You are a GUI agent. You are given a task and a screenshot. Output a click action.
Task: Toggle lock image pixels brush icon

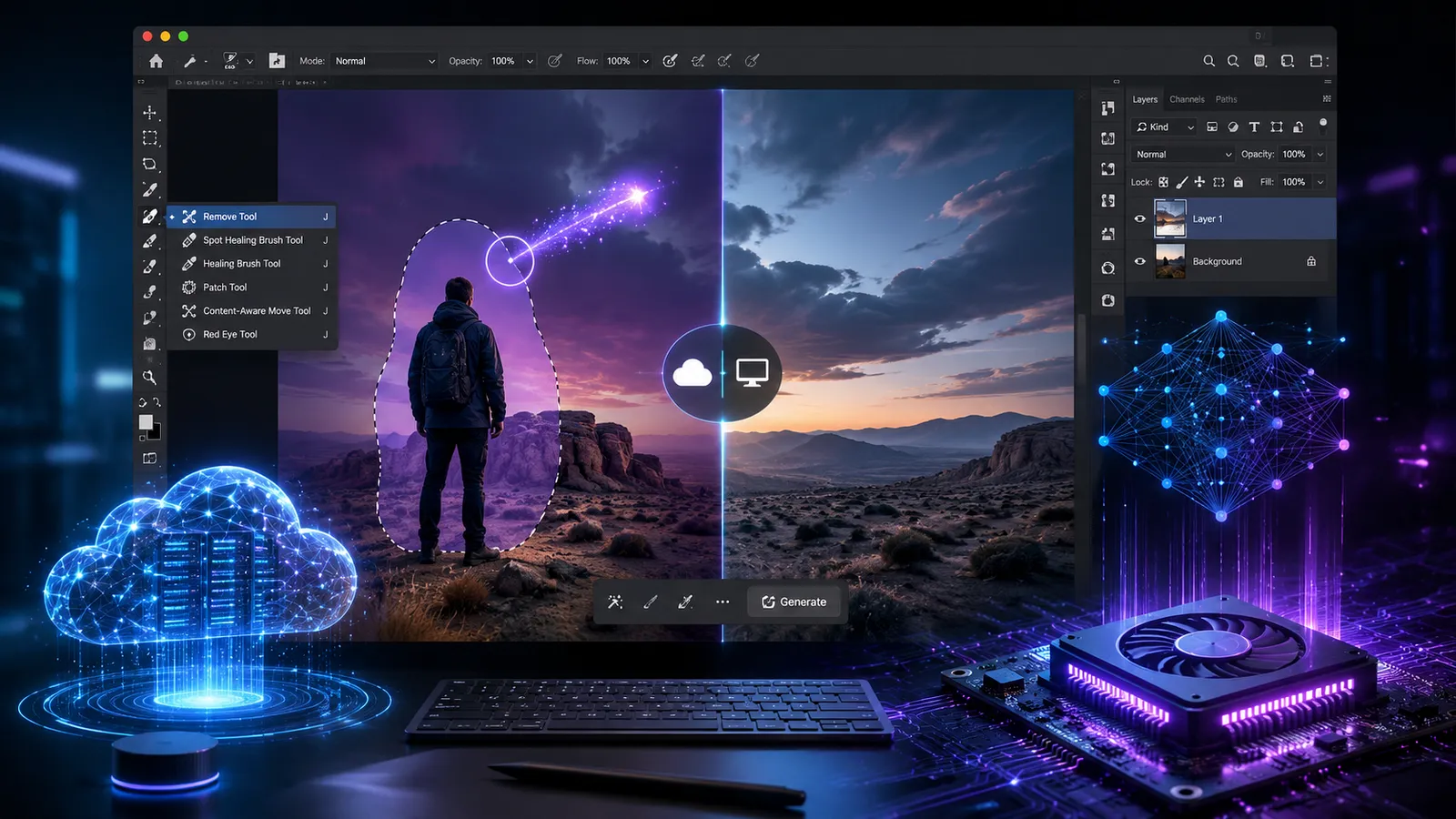[1181, 182]
